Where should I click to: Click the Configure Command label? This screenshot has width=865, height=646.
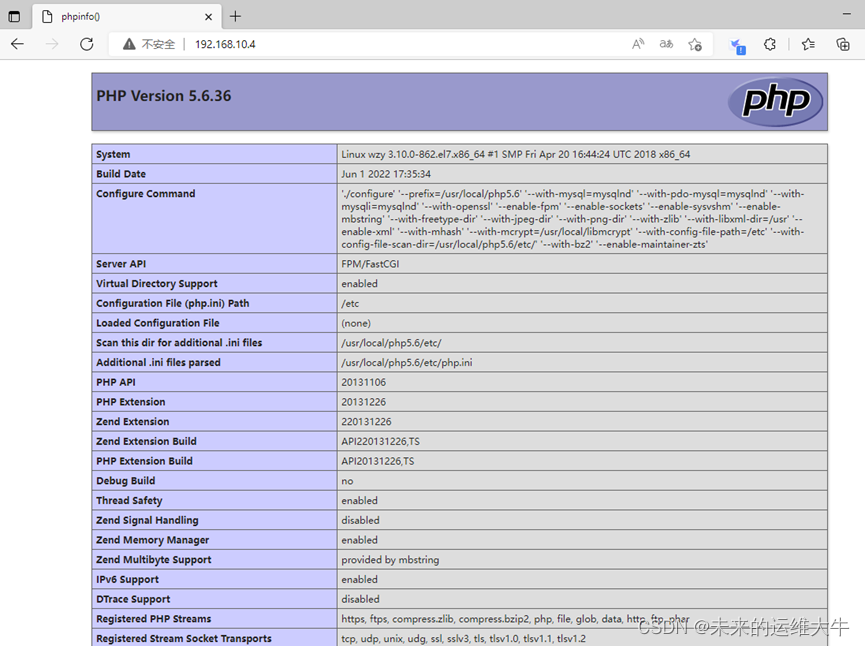146,194
